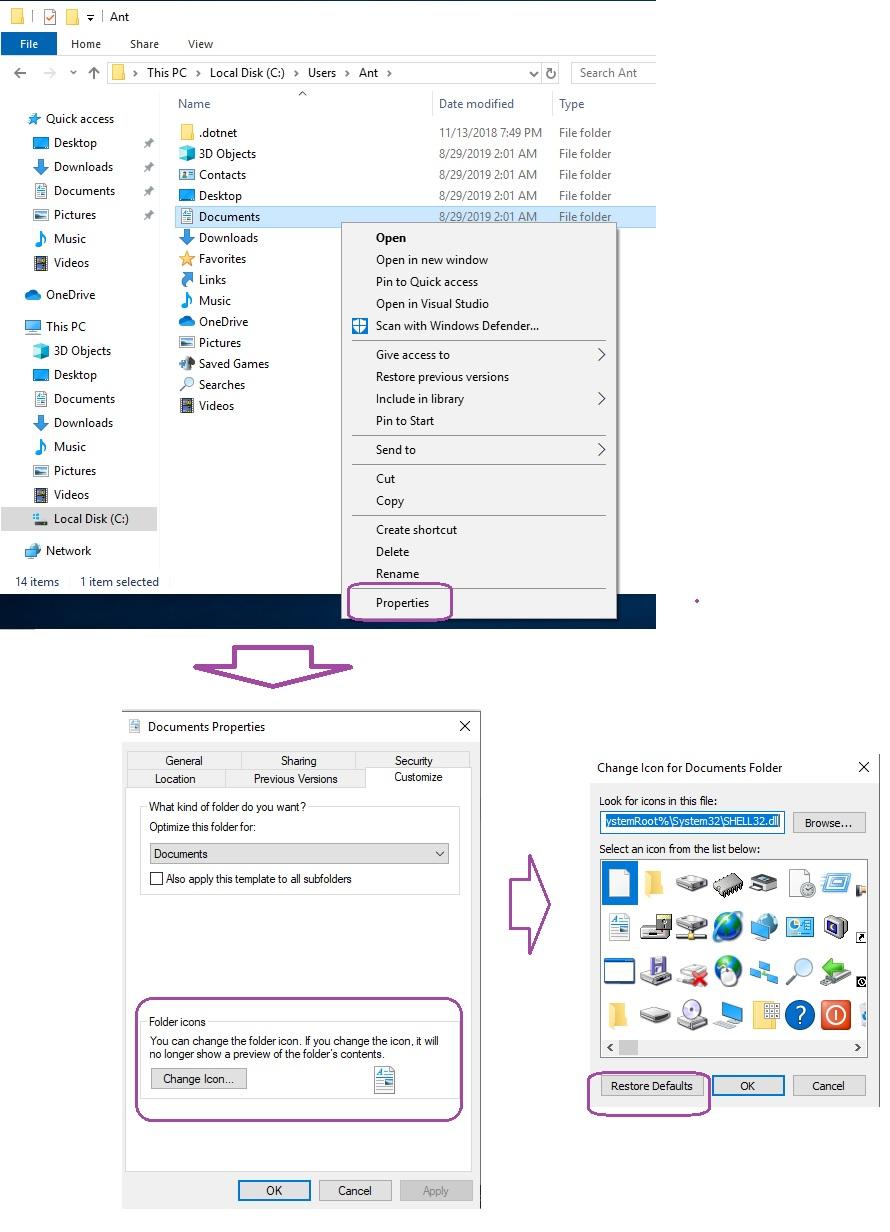Image resolution: width=890 pixels, height=1232 pixels.
Task: Click the Browse button
Action: [x=829, y=823]
